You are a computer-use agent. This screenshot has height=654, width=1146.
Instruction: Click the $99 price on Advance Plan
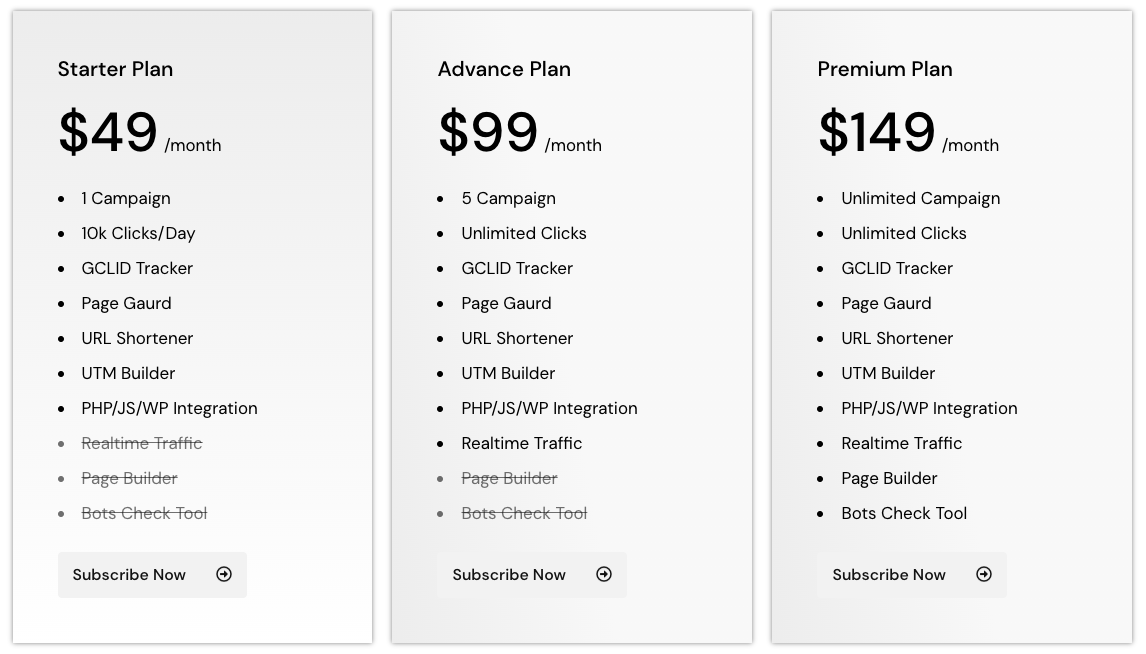point(488,131)
